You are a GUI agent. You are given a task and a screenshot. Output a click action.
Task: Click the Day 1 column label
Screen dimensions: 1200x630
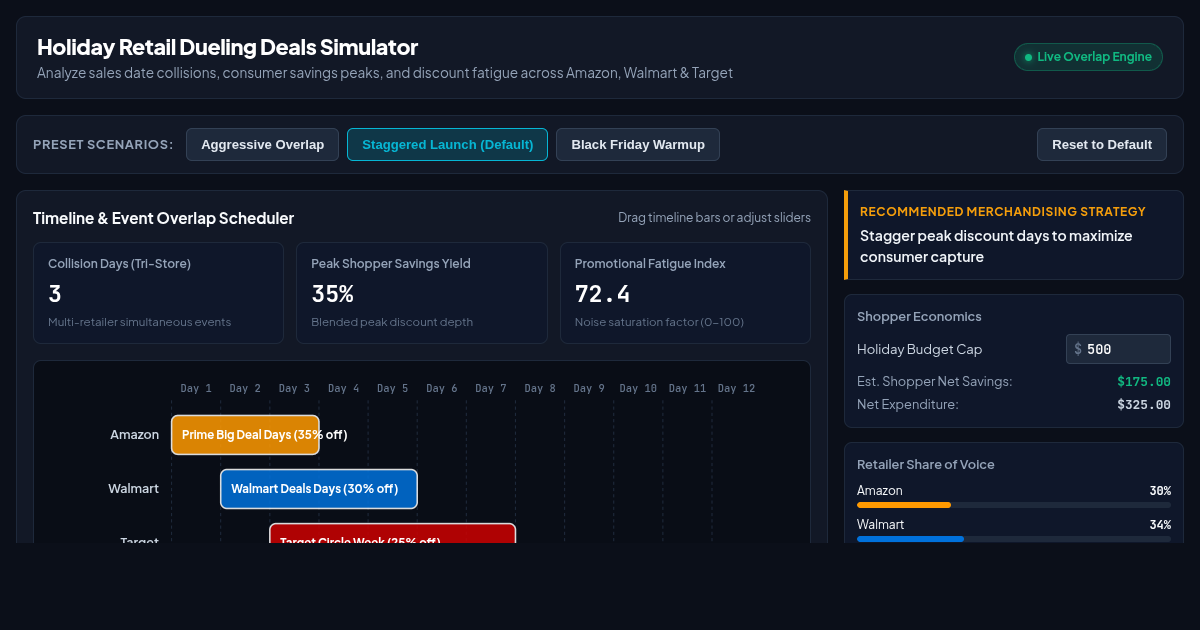click(196, 388)
